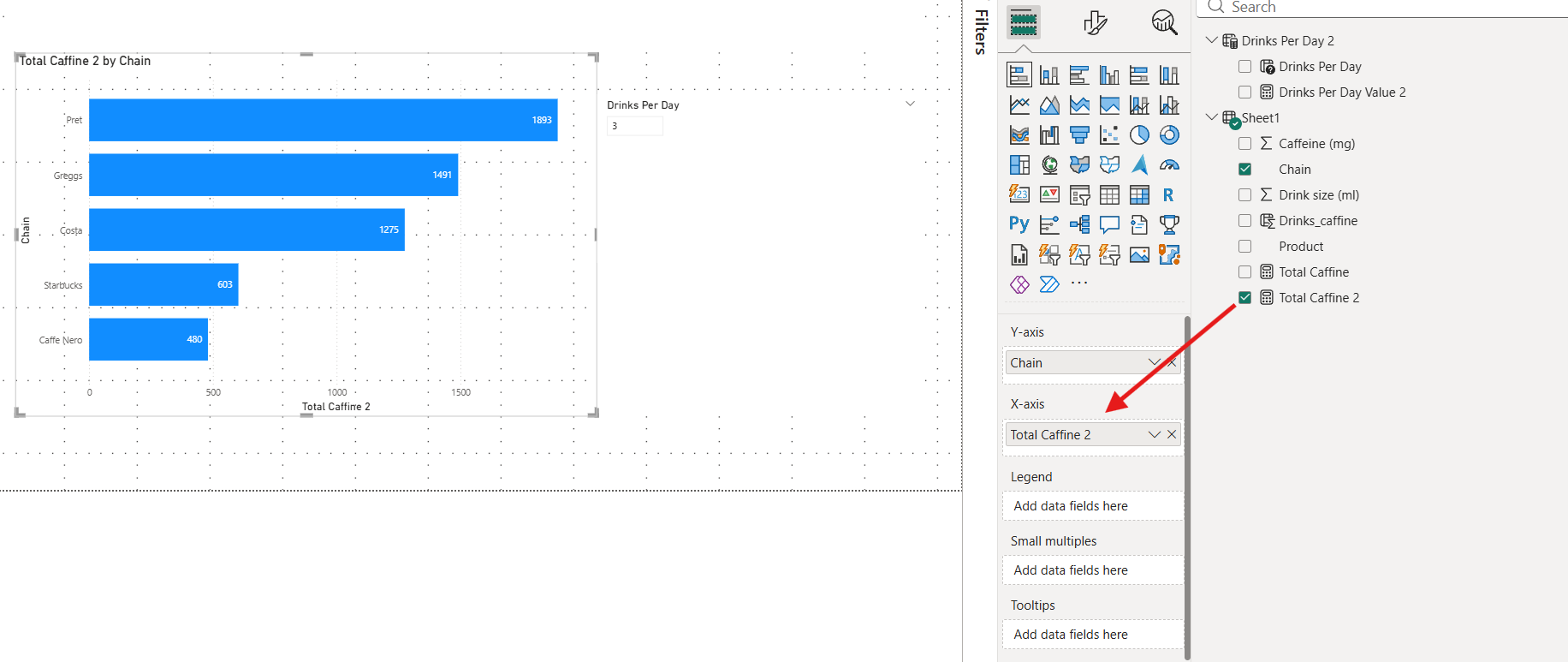Click the chart title 'Total Caffine 2 by Chain'
This screenshot has width=1568, height=662.
click(85, 61)
